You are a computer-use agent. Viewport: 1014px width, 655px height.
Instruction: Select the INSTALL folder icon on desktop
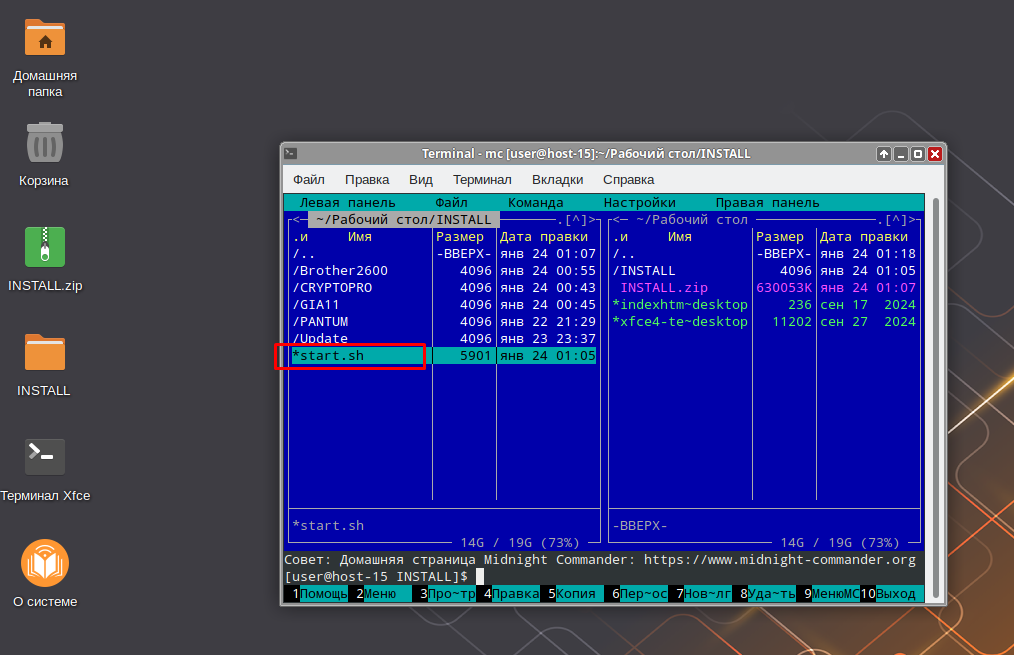point(45,352)
